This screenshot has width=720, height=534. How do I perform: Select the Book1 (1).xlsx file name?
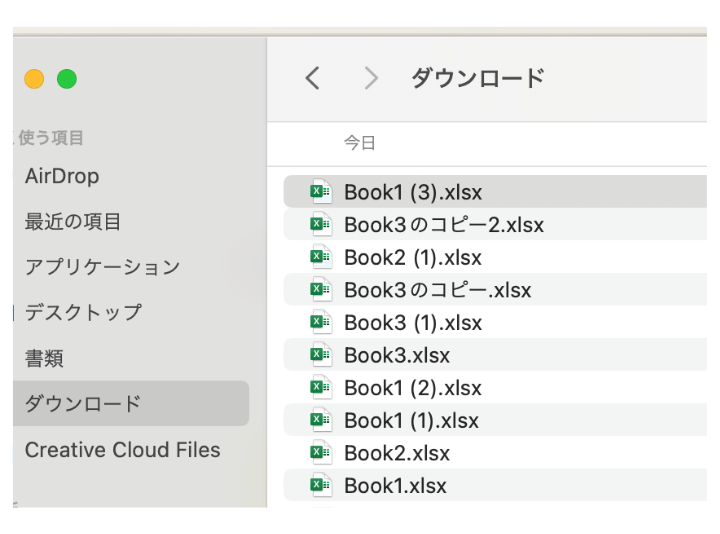pyautogui.click(x=411, y=421)
